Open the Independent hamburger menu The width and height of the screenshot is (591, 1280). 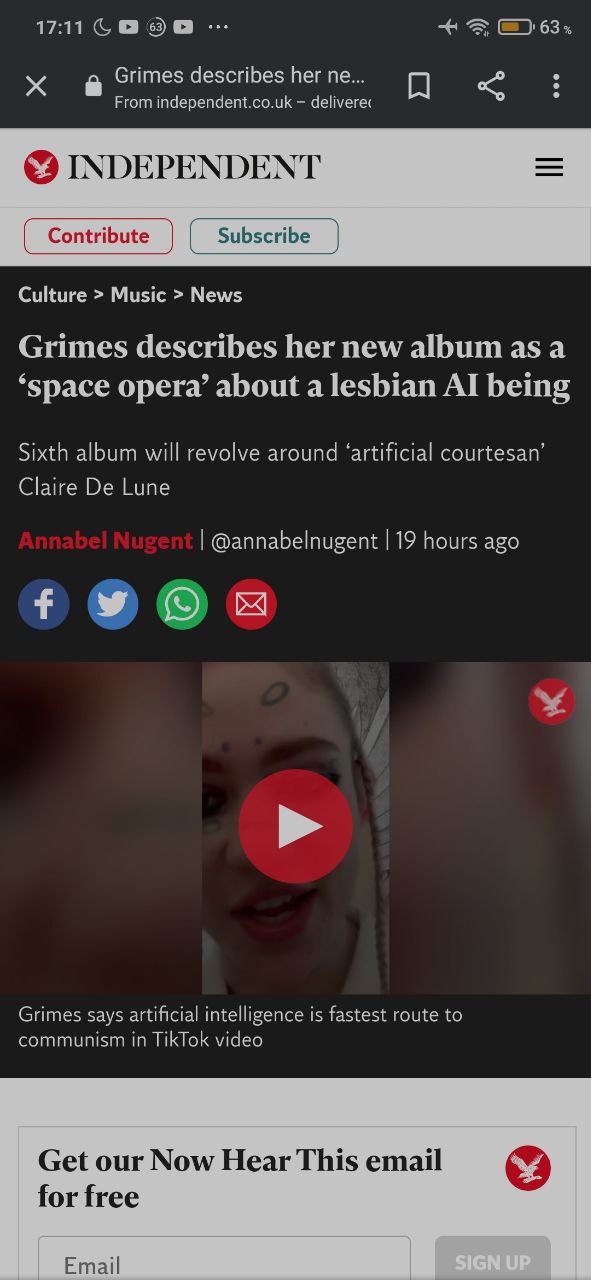[x=549, y=167]
